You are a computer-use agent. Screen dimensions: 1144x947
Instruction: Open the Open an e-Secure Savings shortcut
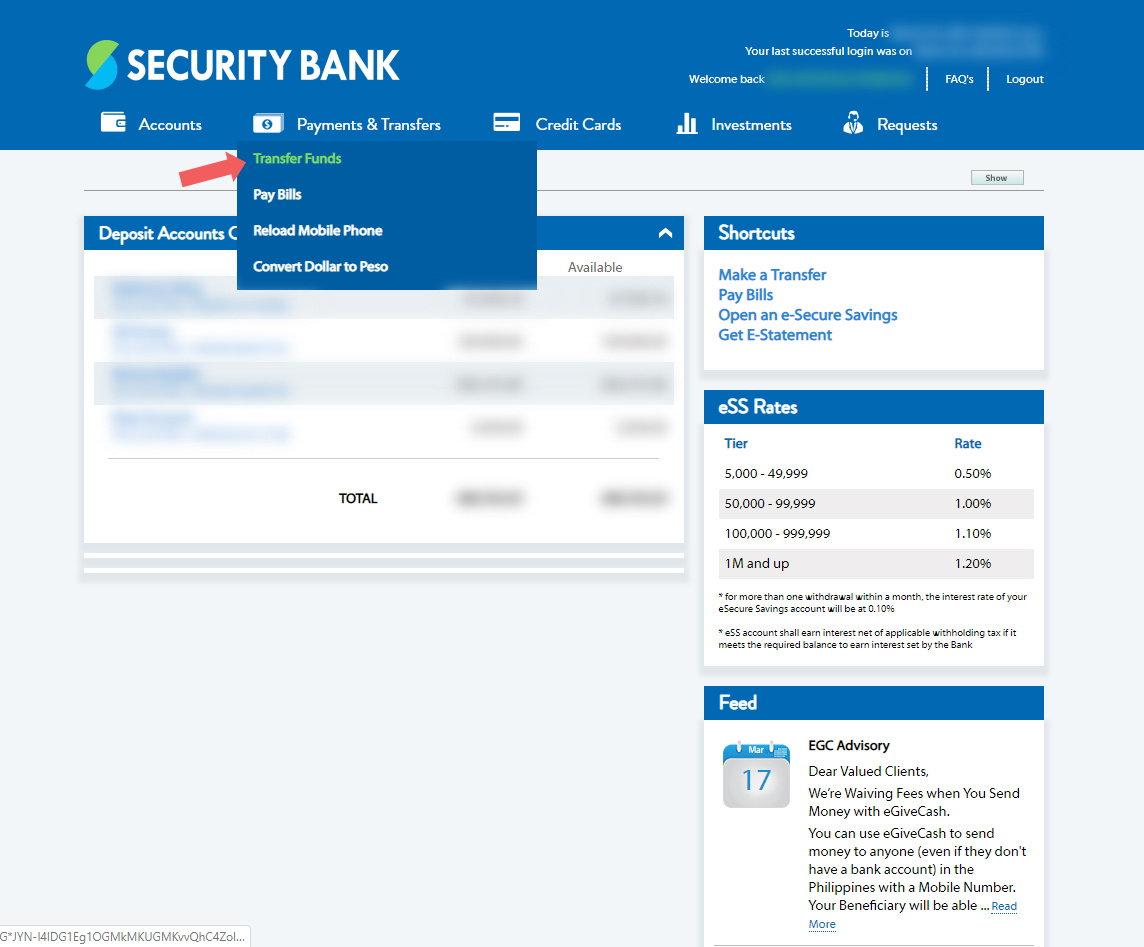tap(808, 315)
